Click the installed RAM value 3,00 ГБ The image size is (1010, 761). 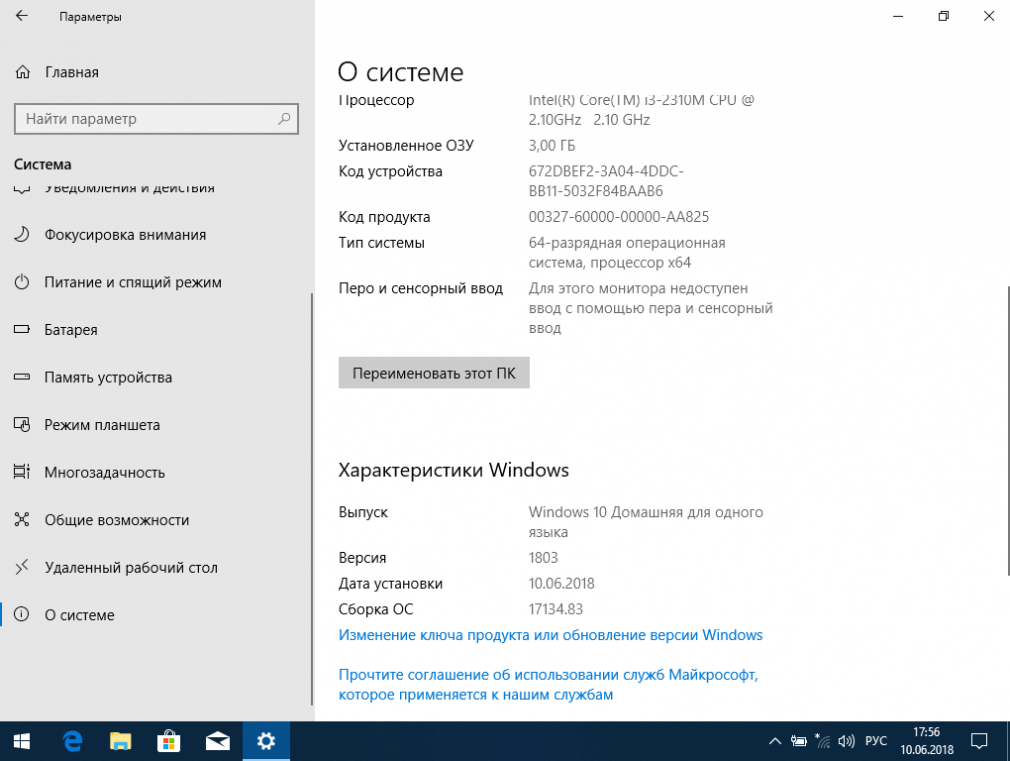pos(551,146)
